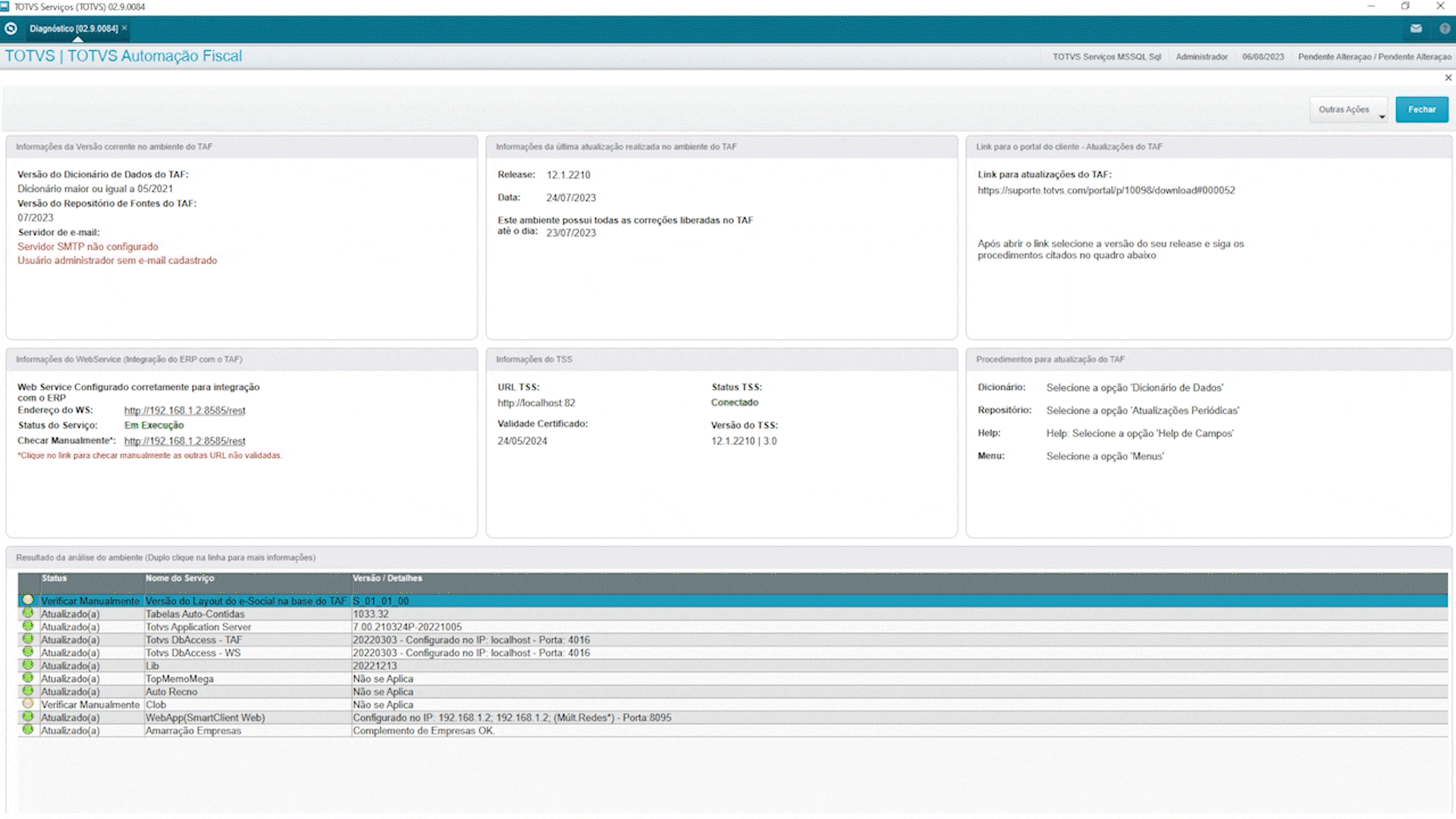Close the Diagnóstico tab with its X

tap(124, 28)
